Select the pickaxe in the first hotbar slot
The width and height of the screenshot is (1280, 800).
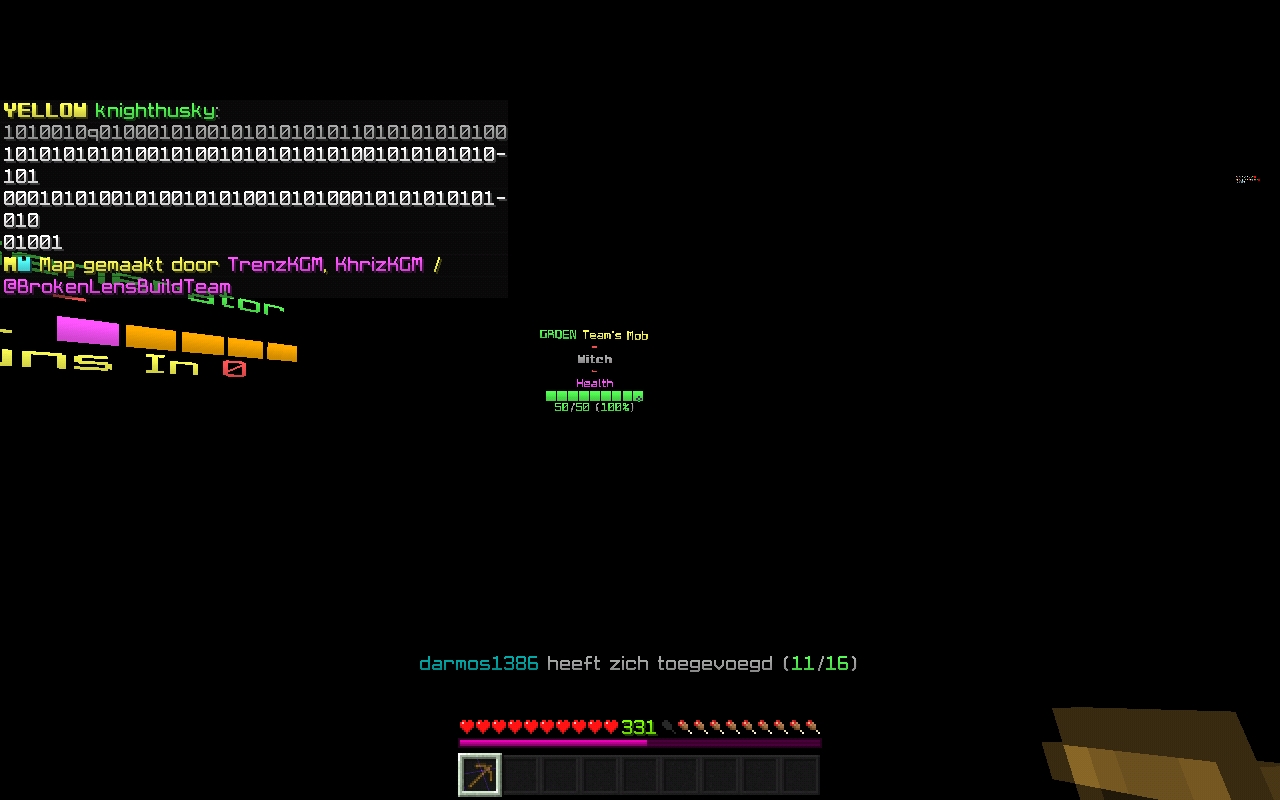coord(480,775)
